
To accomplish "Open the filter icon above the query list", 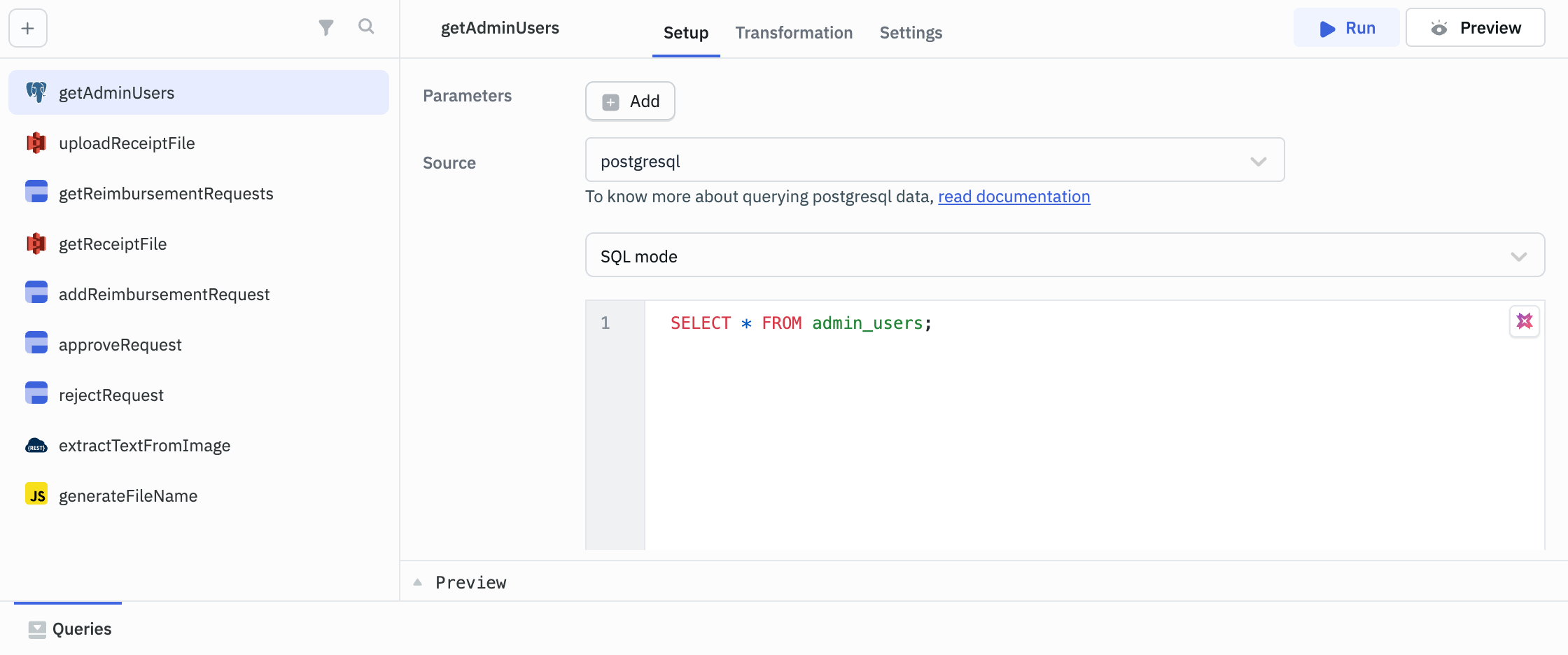I will pos(325,27).
